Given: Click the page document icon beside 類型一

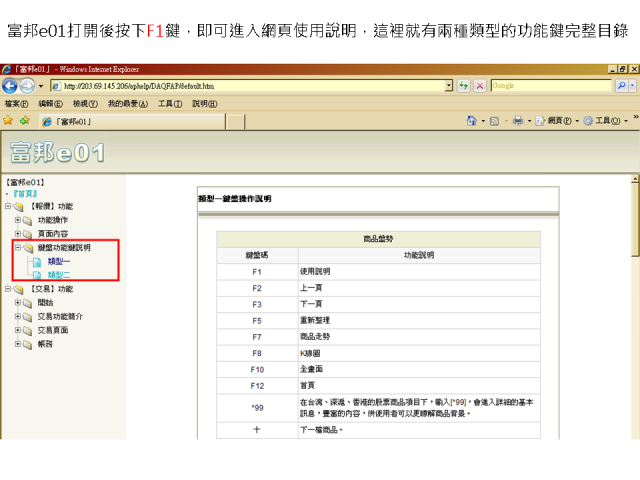Looking at the screenshot, I should tap(37, 262).
